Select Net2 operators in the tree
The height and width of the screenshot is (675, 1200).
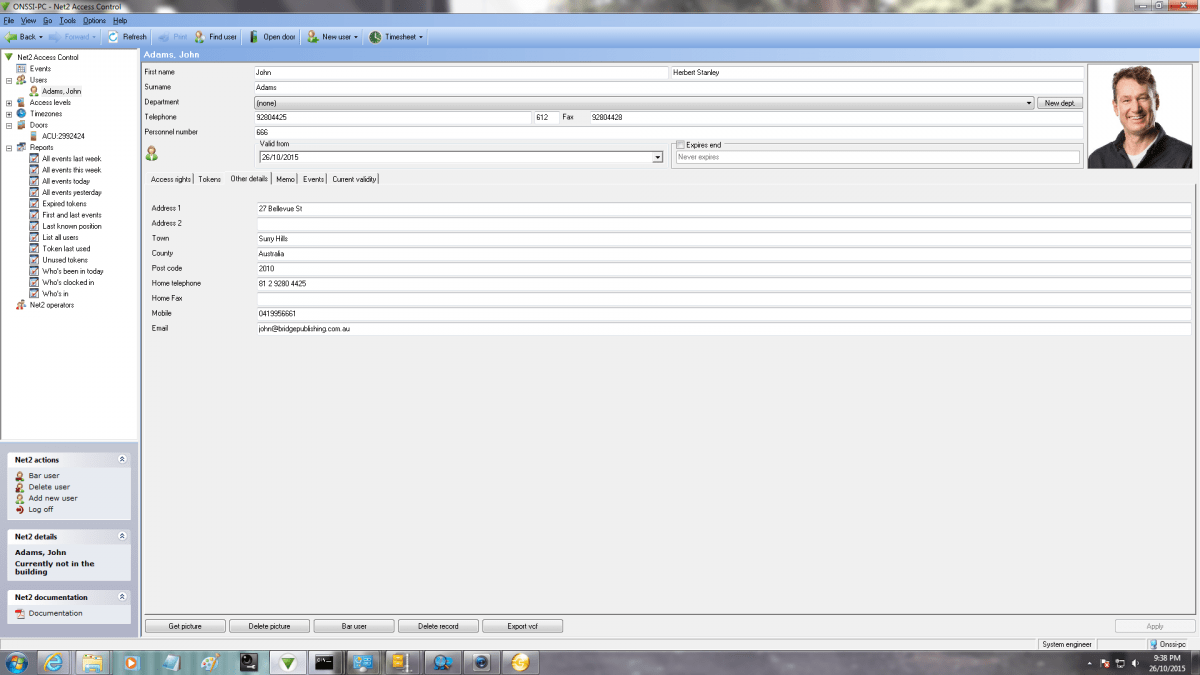[x=51, y=305]
